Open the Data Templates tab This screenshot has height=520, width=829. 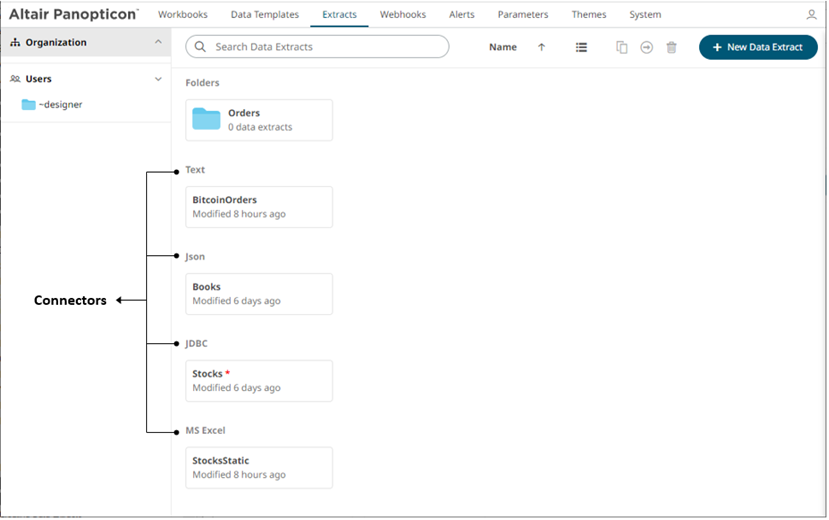(265, 14)
